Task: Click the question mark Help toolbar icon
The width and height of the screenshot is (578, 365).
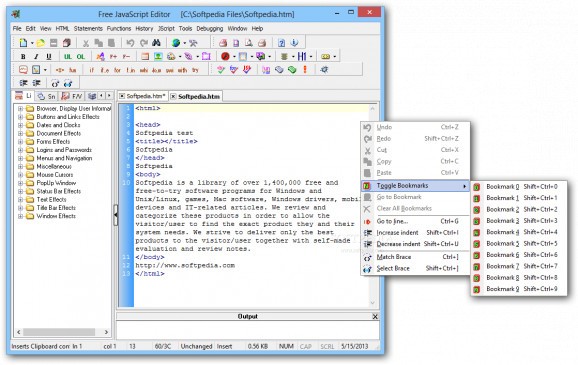Action: click(x=281, y=43)
